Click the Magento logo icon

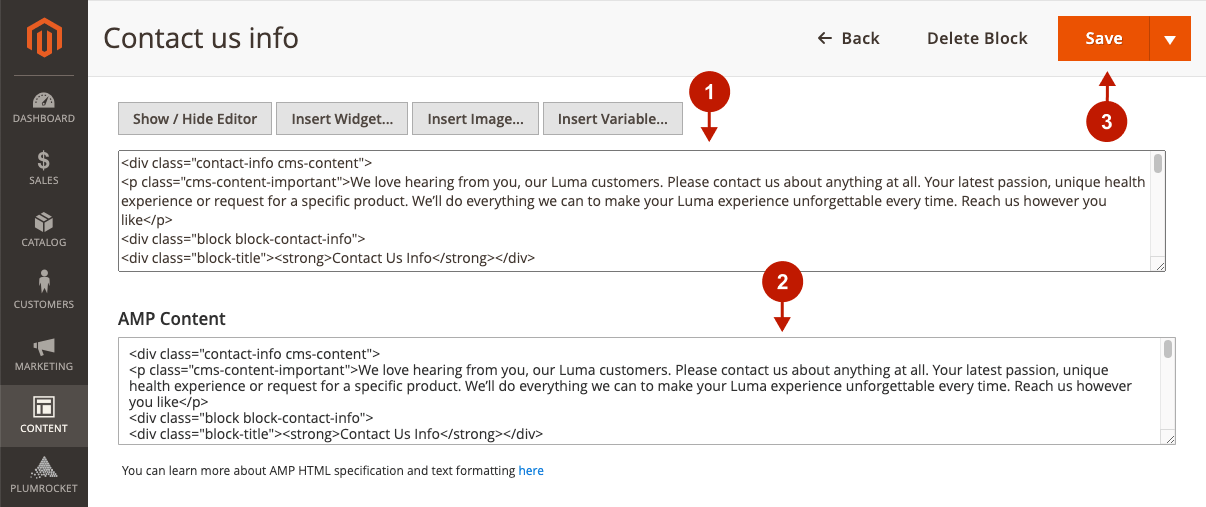pos(43,38)
